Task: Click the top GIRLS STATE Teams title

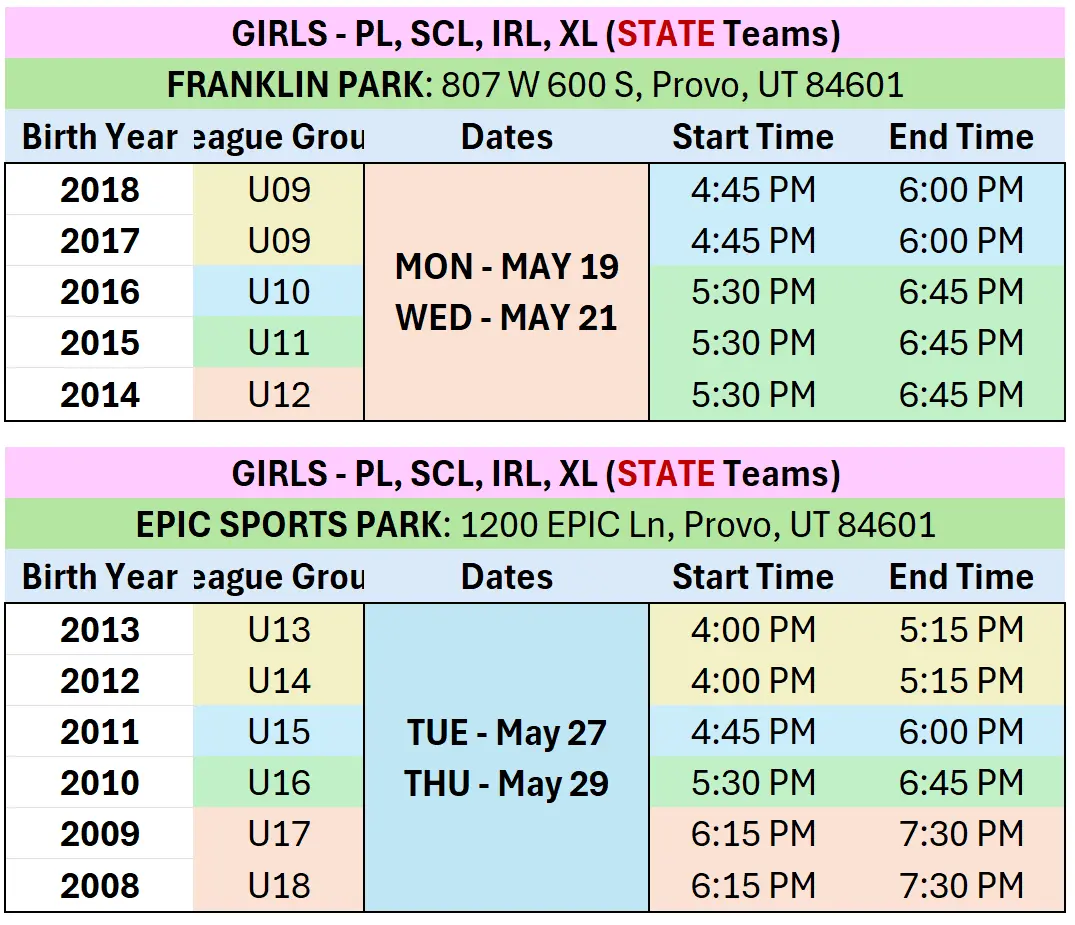Action: pyautogui.click(x=535, y=33)
